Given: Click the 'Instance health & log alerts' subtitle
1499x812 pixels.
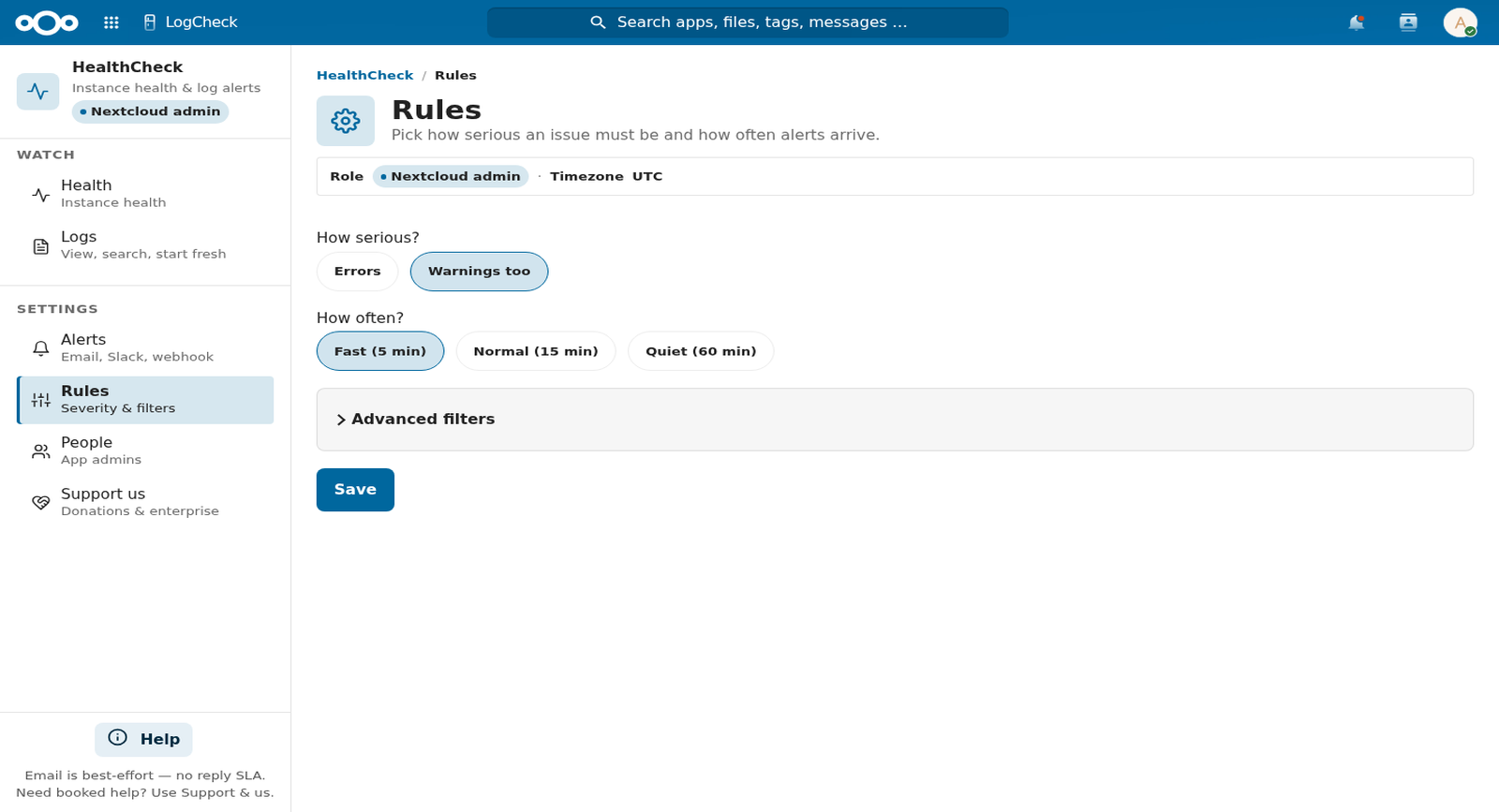Looking at the screenshot, I should click(x=167, y=88).
